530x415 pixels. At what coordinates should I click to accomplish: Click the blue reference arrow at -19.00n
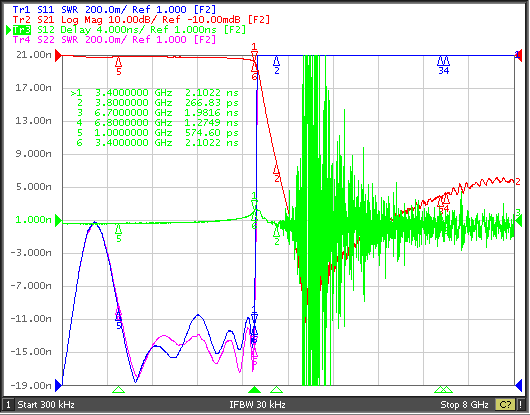[x=59, y=385]
